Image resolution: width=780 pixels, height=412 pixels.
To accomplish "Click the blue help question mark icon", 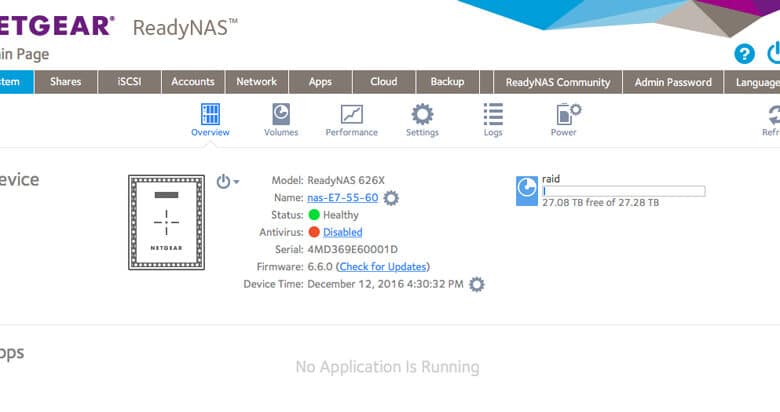I will [x=744, y=54].
